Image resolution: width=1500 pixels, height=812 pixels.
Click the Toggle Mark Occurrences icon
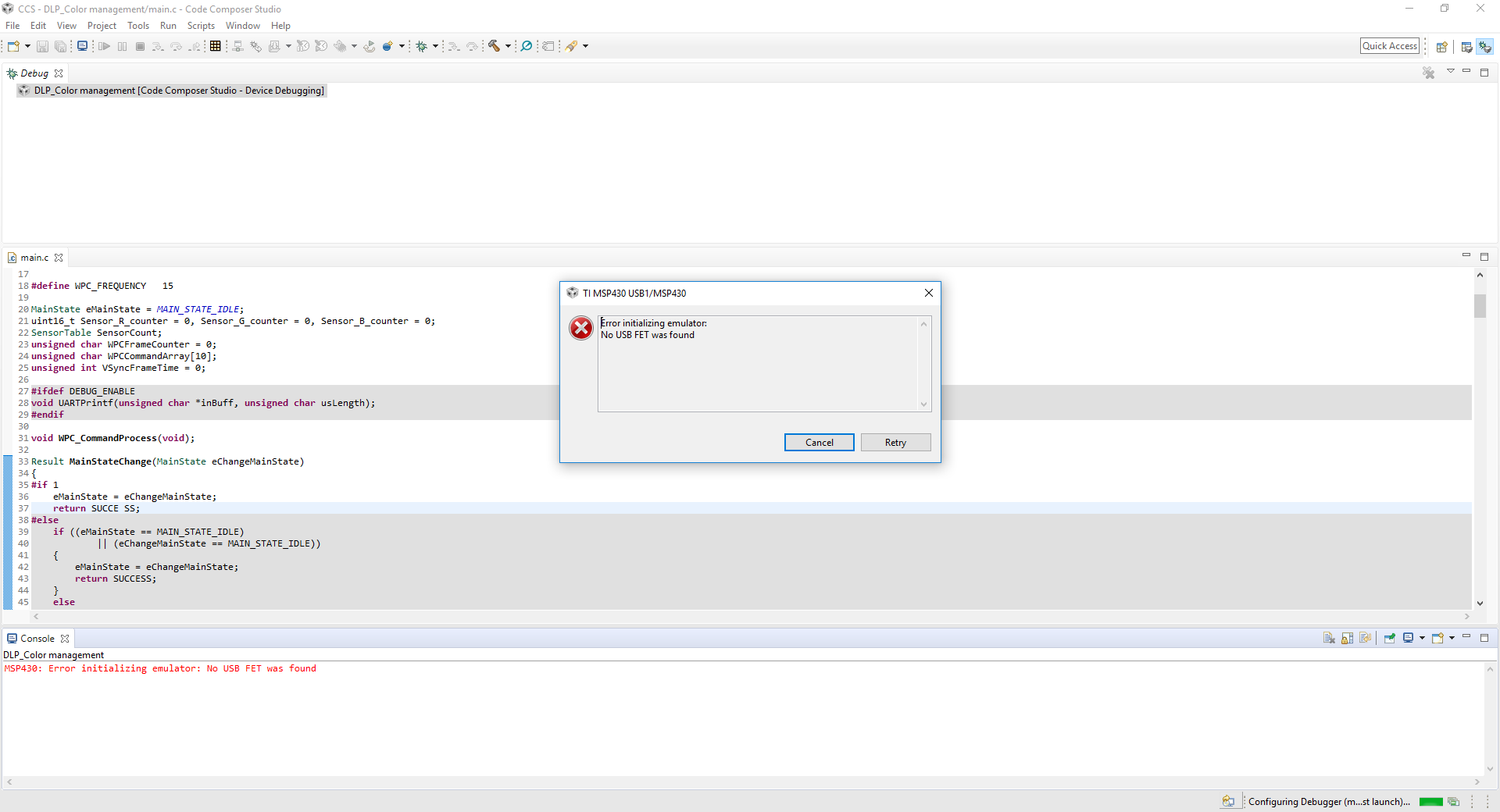click(548, 46)
